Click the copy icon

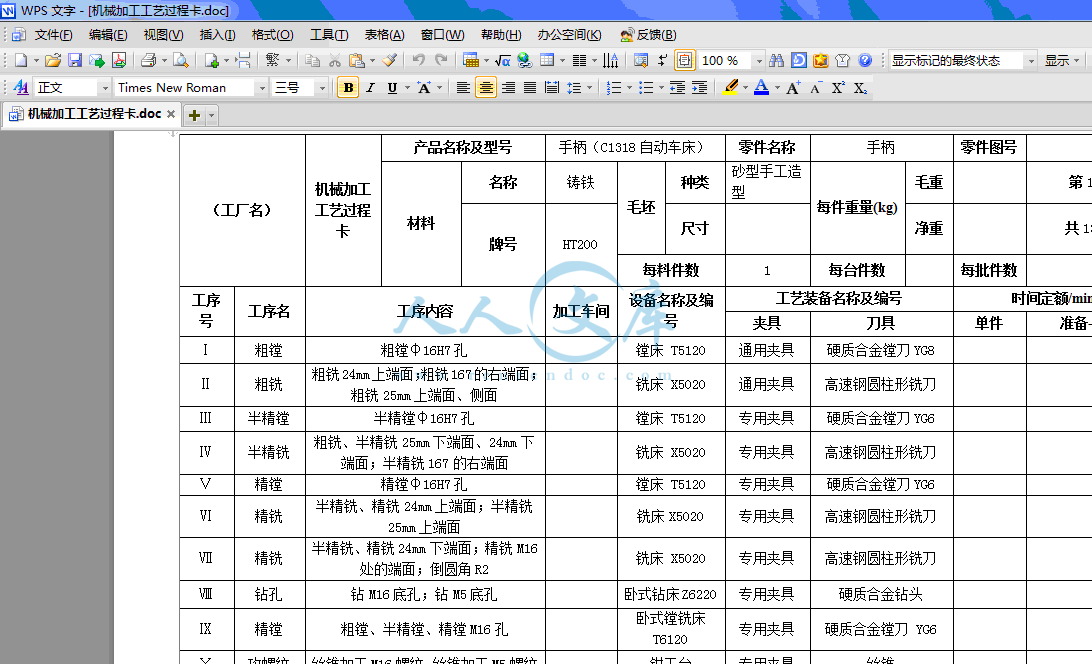coord(313,61)
